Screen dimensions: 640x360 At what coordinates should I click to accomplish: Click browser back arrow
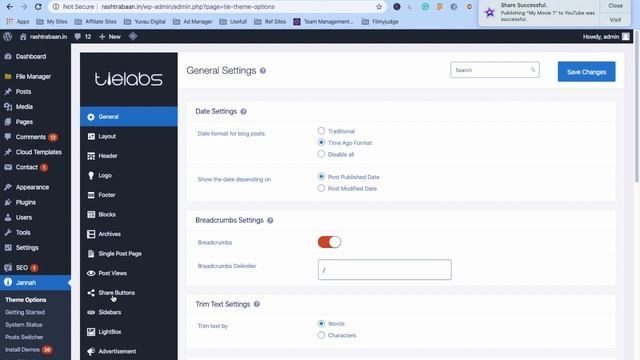click(10, 7)
